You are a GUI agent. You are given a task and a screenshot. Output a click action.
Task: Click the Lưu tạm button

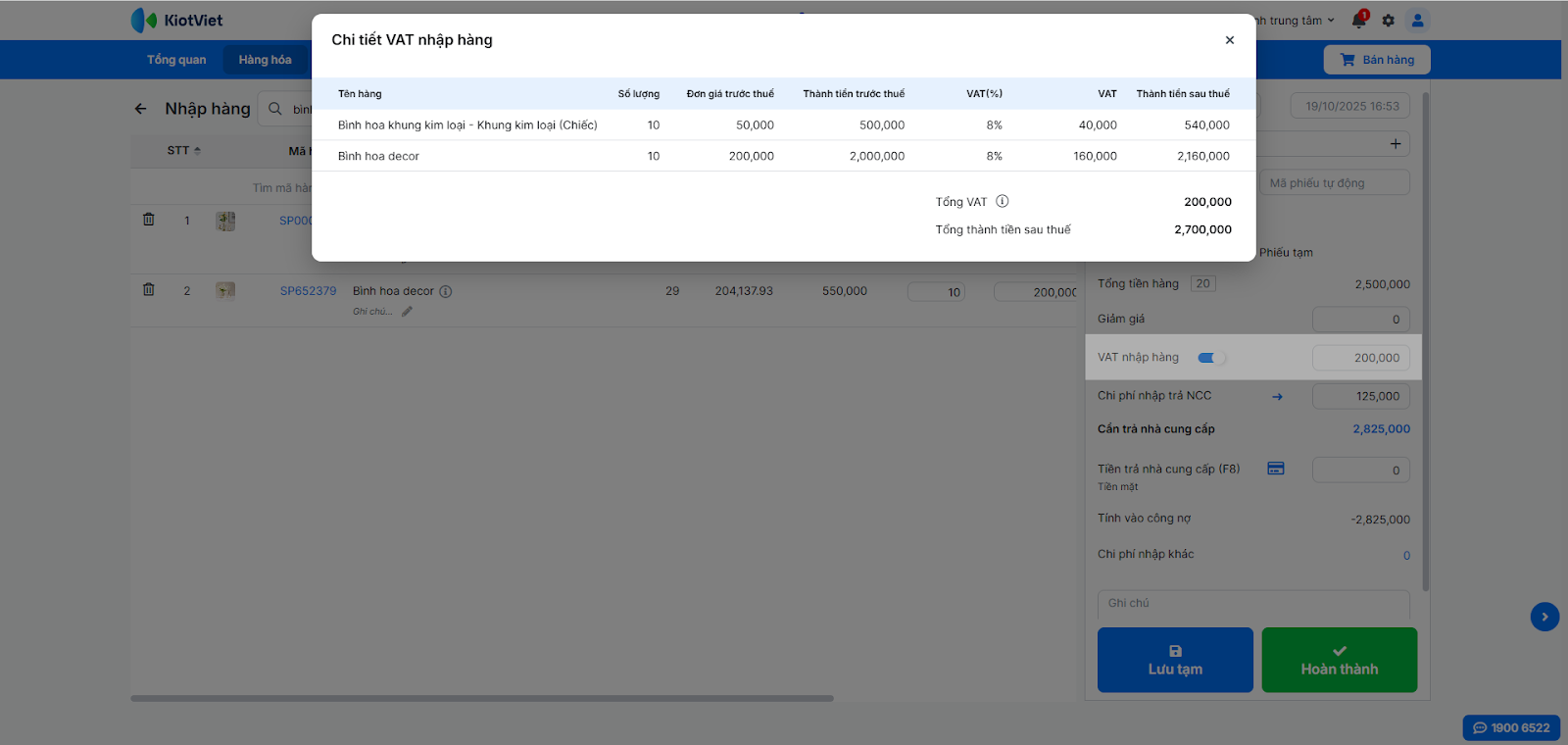pyautogui.click(x=1175, y=660)
